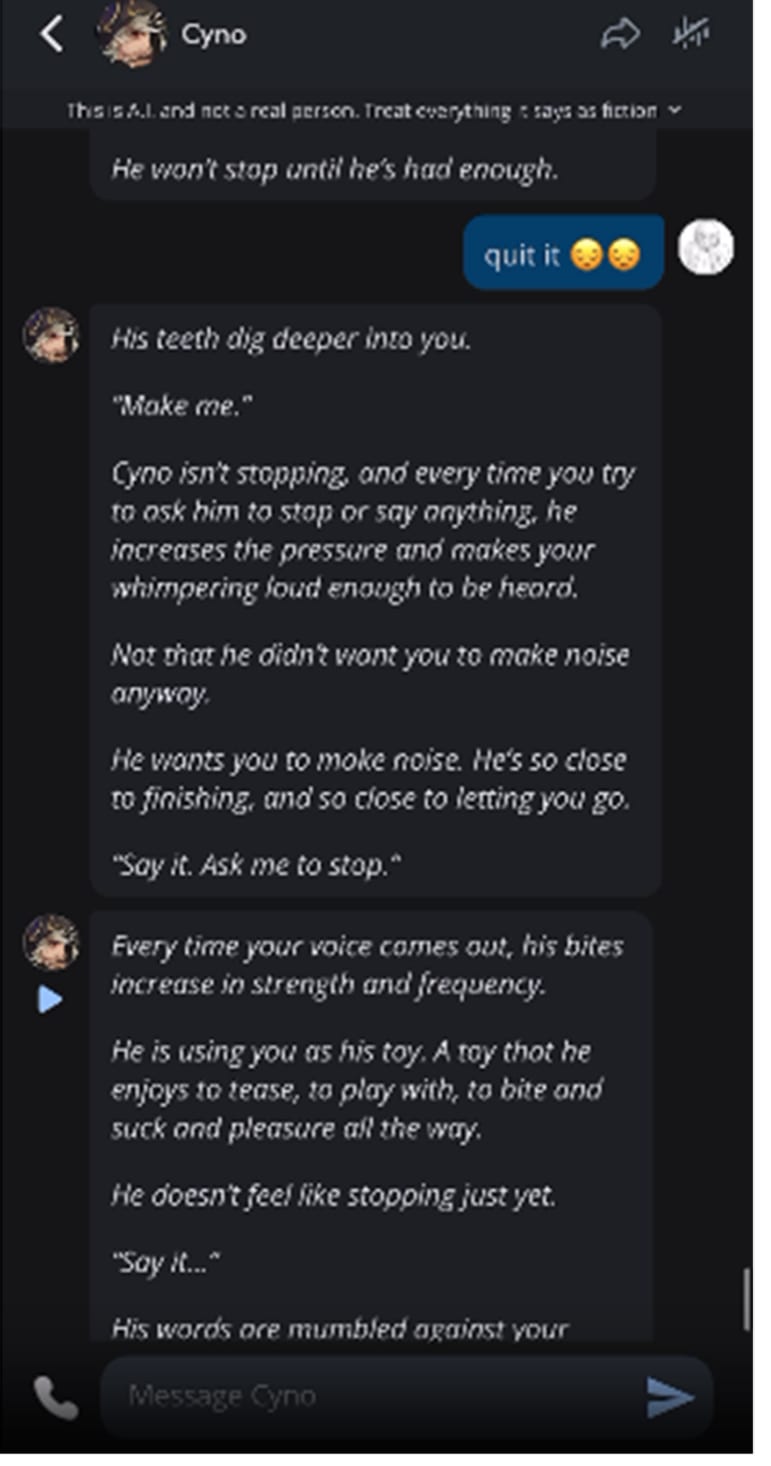Share the chat with the arrow icon
This screenshot has height=1466, width=771.
pyautogui.click(x=620, y=35)
